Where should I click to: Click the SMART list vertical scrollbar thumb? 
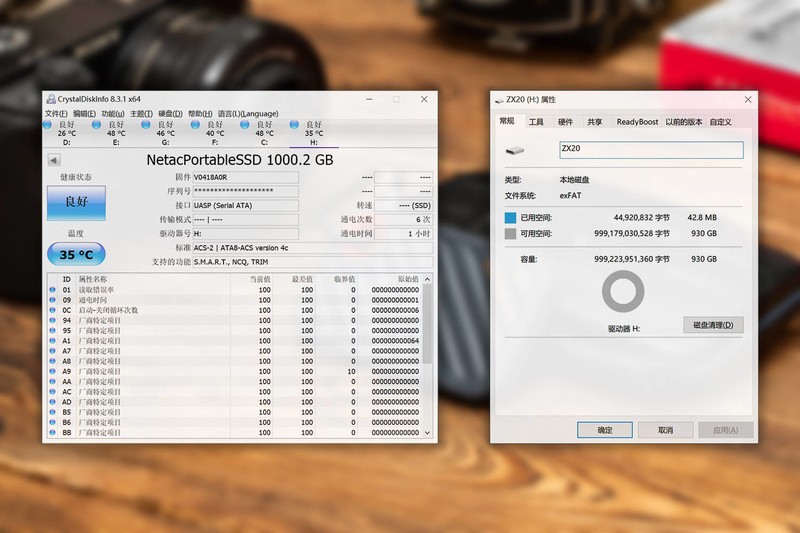[x=428, y=323]
